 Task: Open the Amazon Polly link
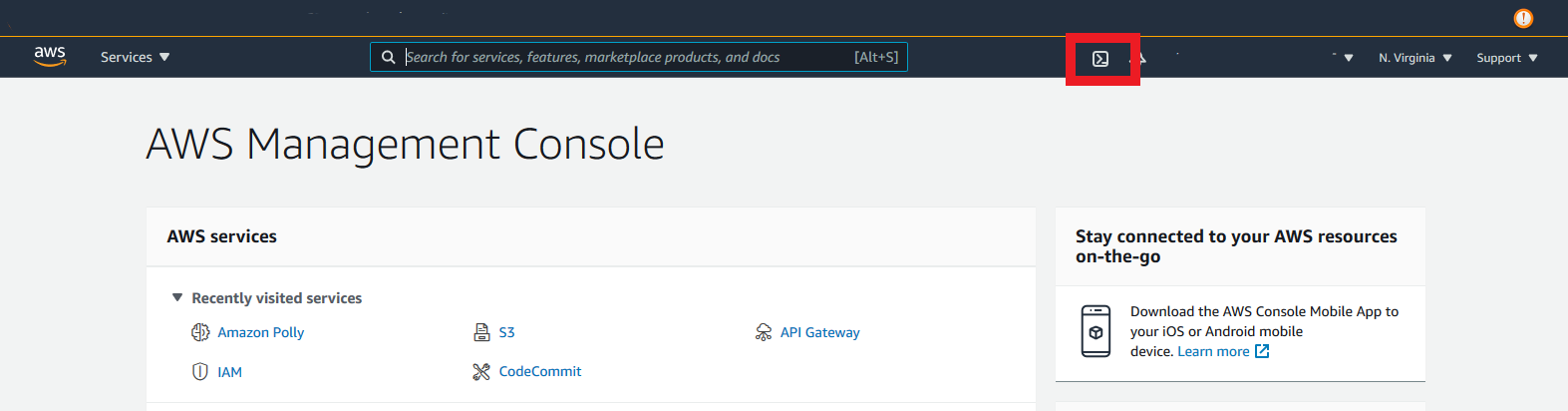pyautogui.click(x=261, y=332)
